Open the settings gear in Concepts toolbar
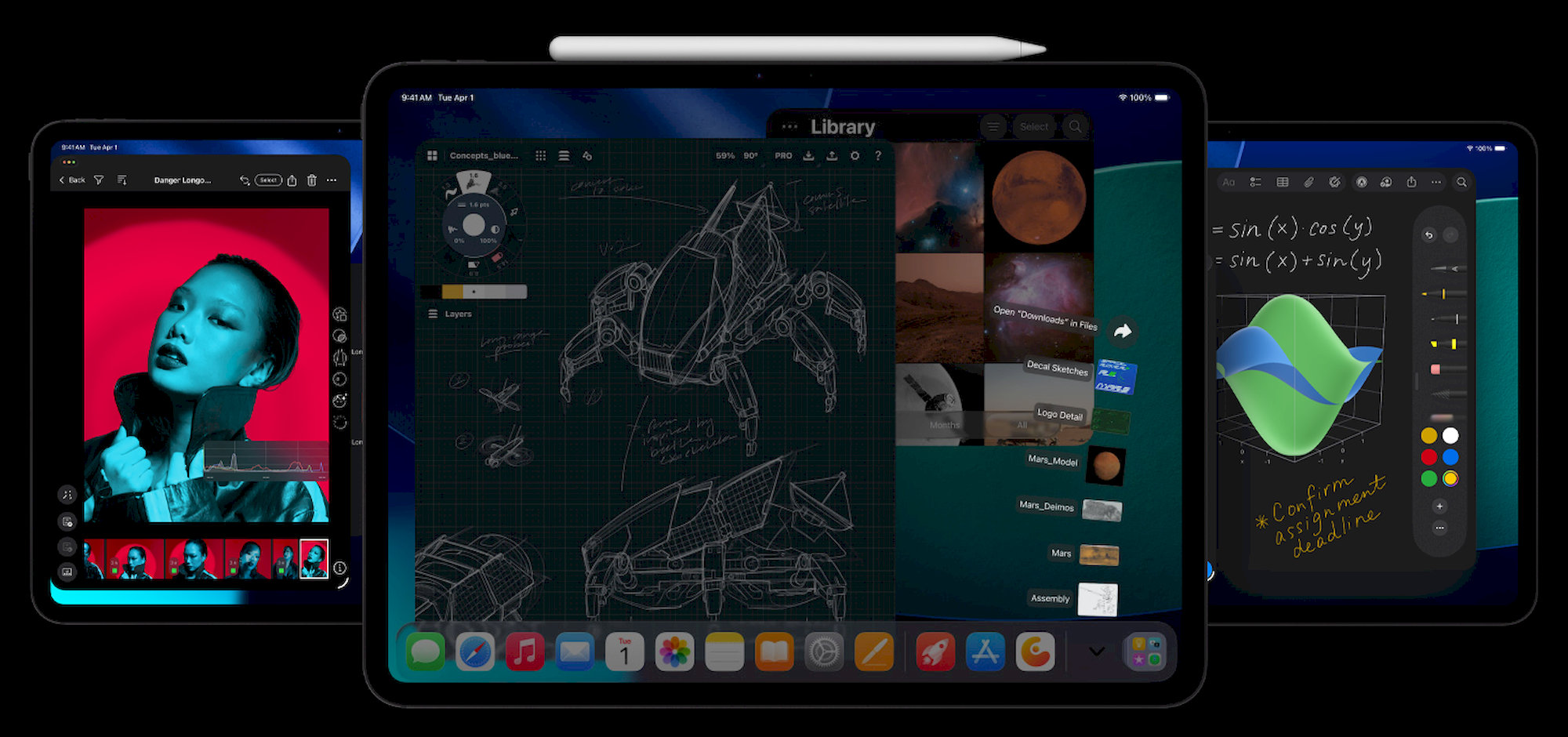This screenshot has height=737, width=1568. (855, 156)
